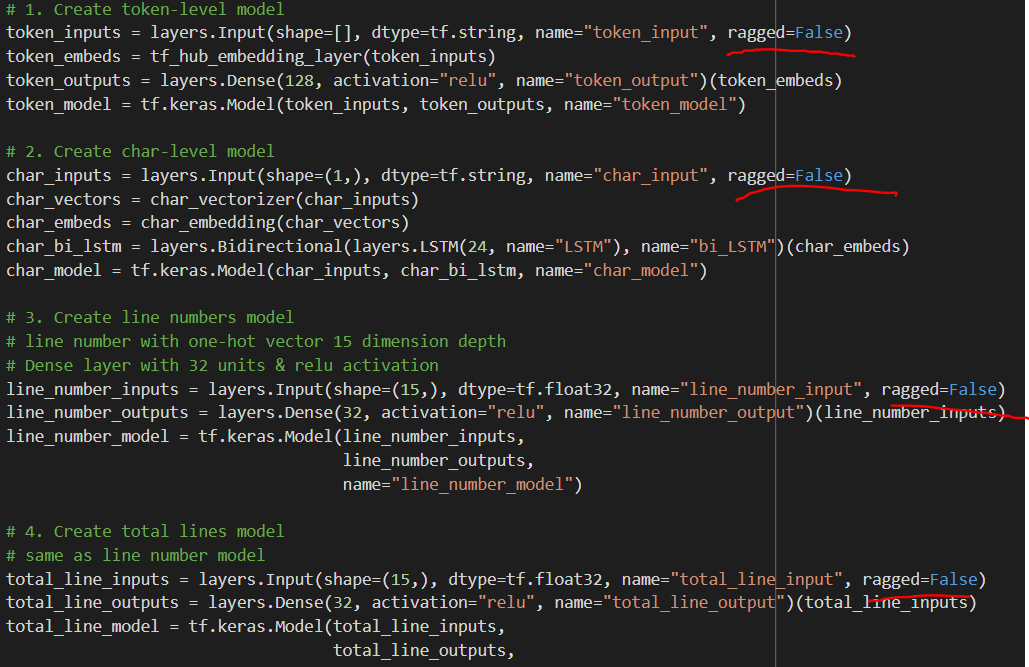This screenshot has height=667, width=1029.
Task: Click the string "total_line_output"
Action: pos(694,603)
